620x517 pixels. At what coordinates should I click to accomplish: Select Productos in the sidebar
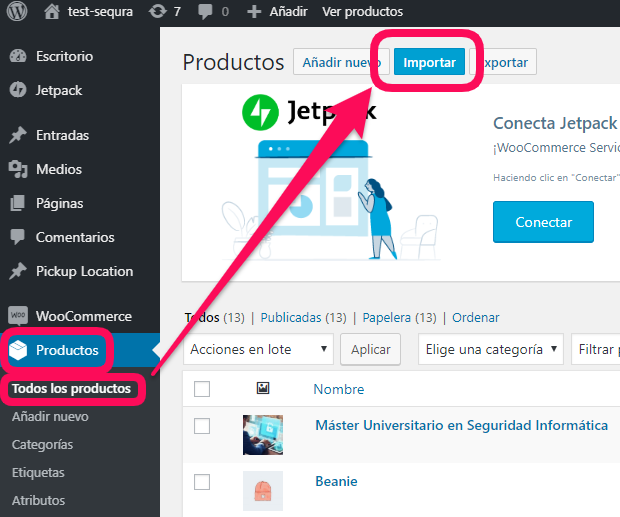click(67, 350)
